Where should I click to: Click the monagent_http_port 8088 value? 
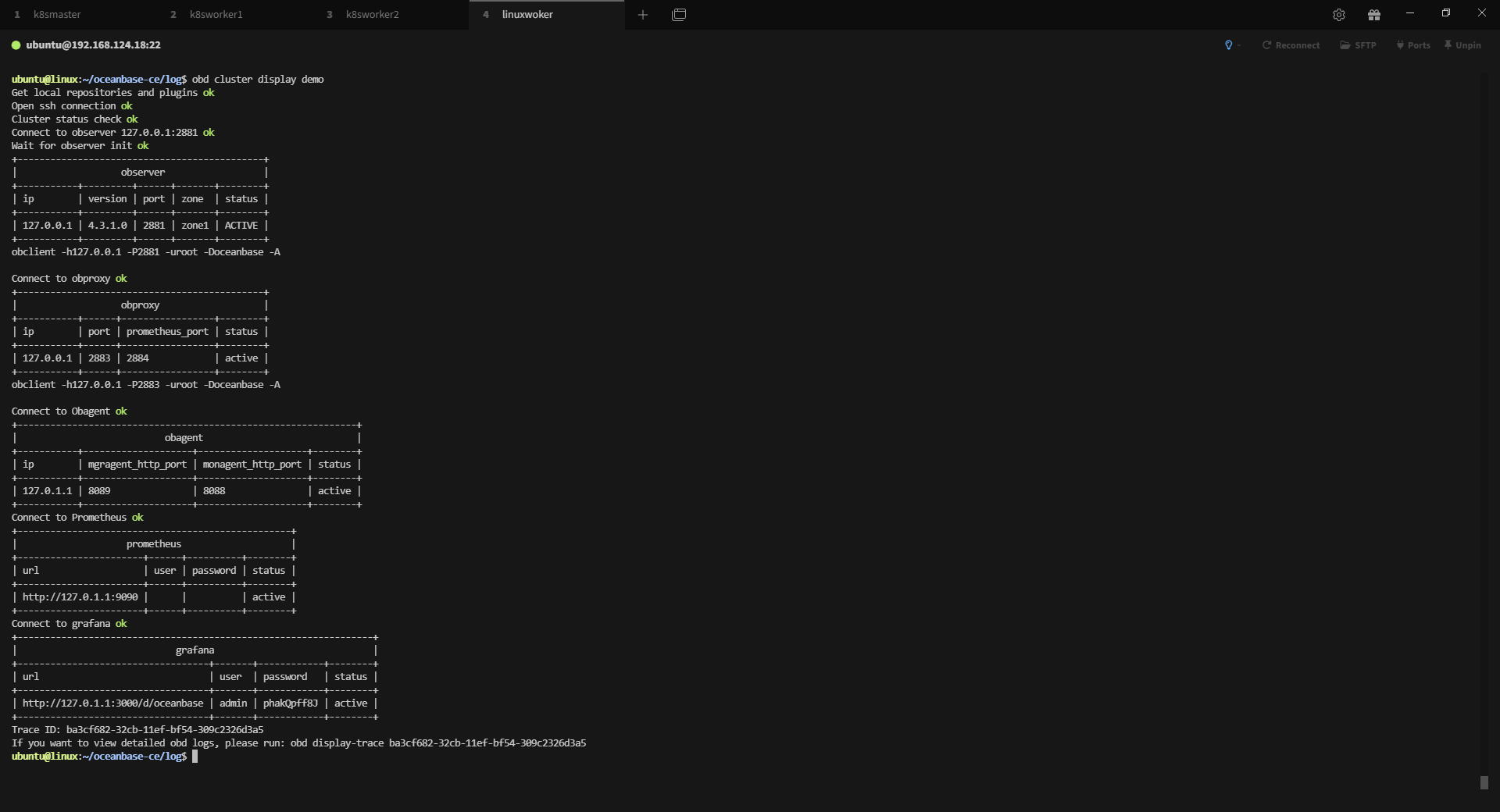(214, 491)
